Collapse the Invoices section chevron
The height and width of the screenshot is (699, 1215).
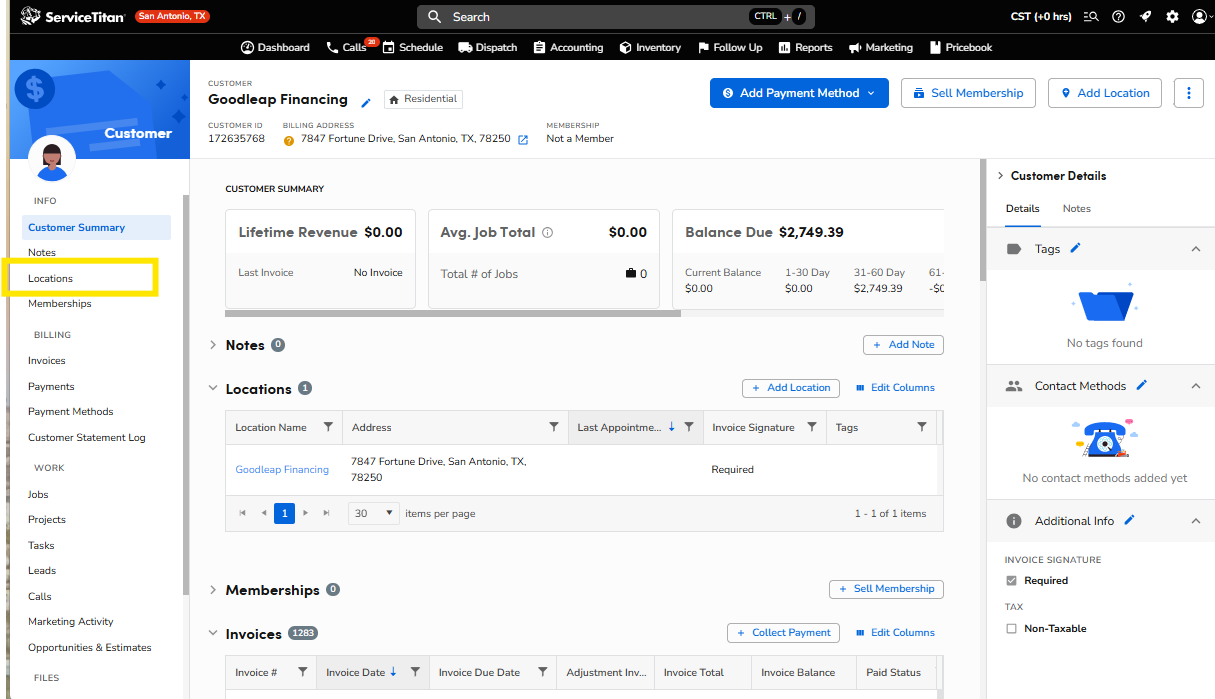213,634
